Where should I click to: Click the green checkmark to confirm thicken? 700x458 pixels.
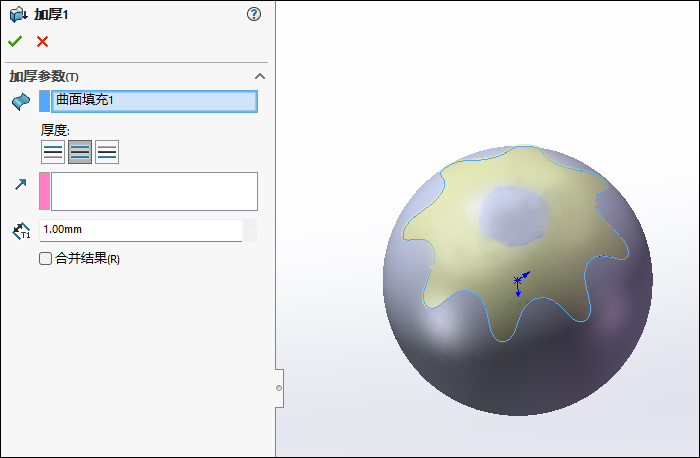coord(15,41)
